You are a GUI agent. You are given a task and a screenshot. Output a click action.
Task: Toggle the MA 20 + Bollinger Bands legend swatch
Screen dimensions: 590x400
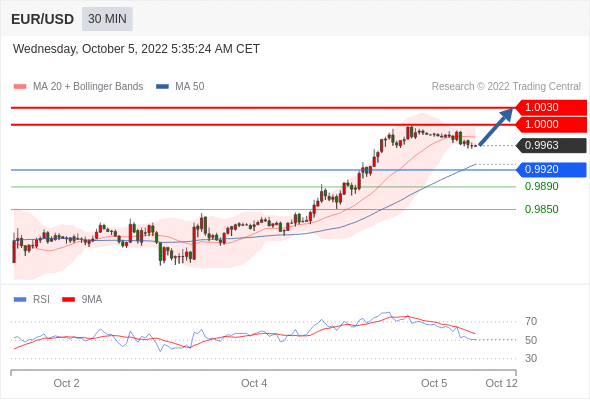[x=20, y=87]
